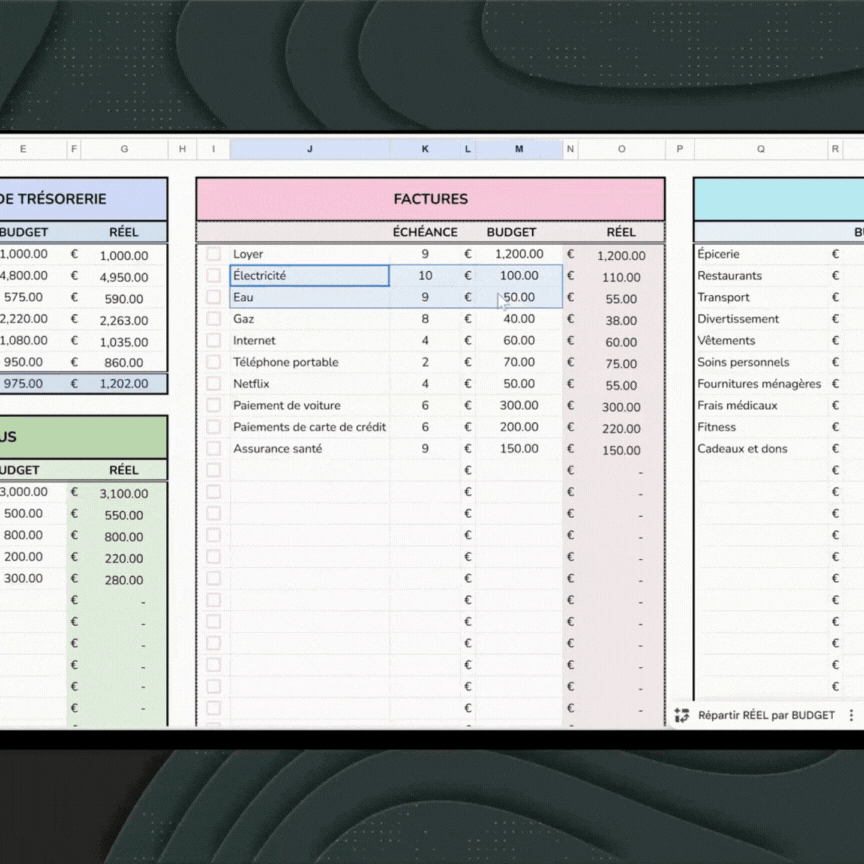The image size is (864, 864).
Task: Select column M header
Action: click(x=519, y=149)
